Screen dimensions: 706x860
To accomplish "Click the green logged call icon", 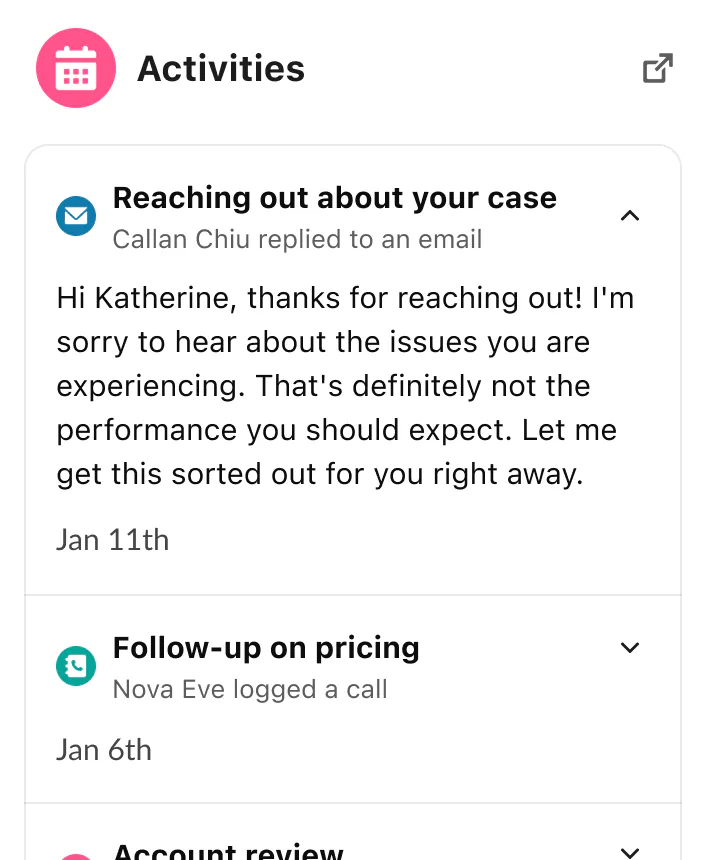I will [76, 666].
